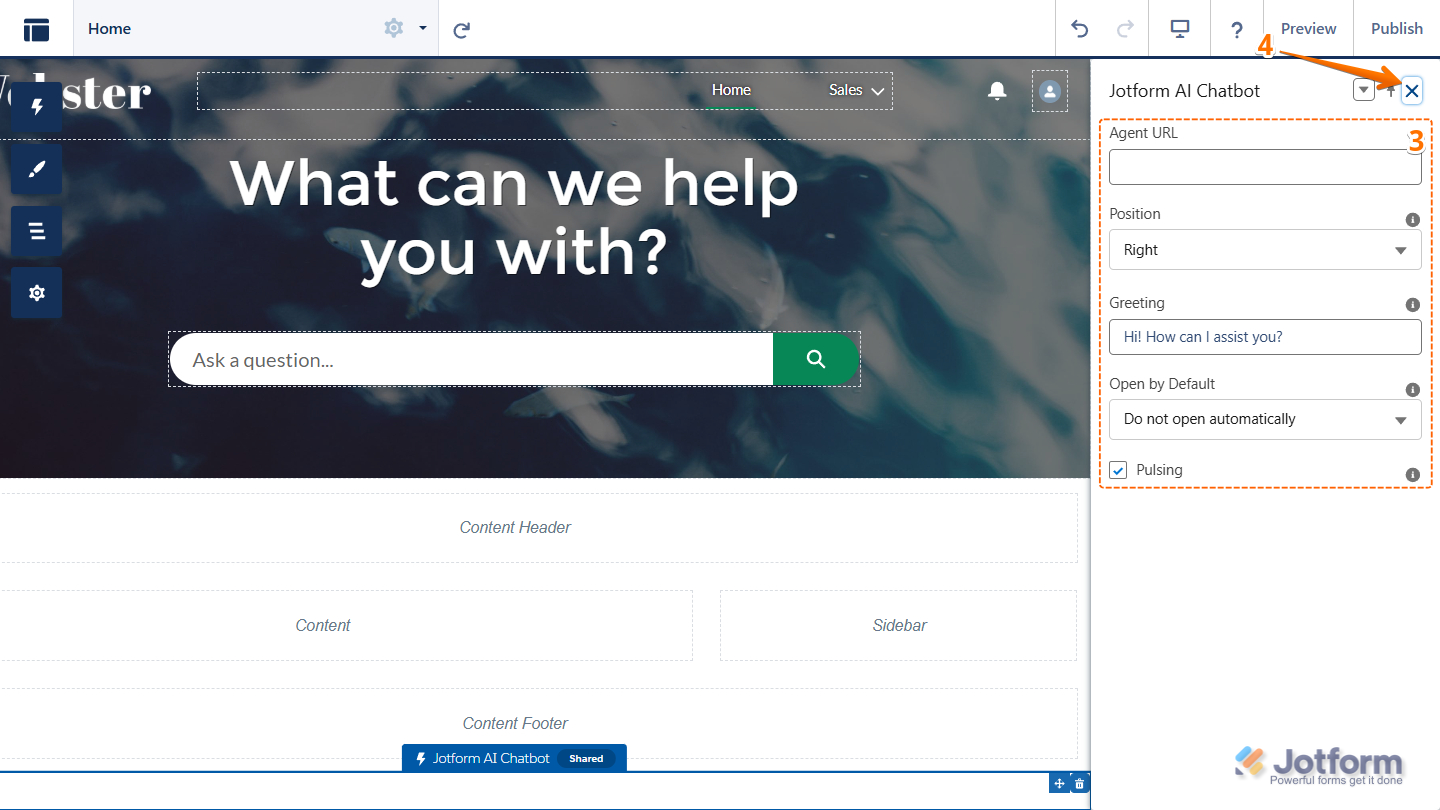The image size is (1440, 810).
Task: Open the desktop view mode icon
Action: (x=1180, y=29)
